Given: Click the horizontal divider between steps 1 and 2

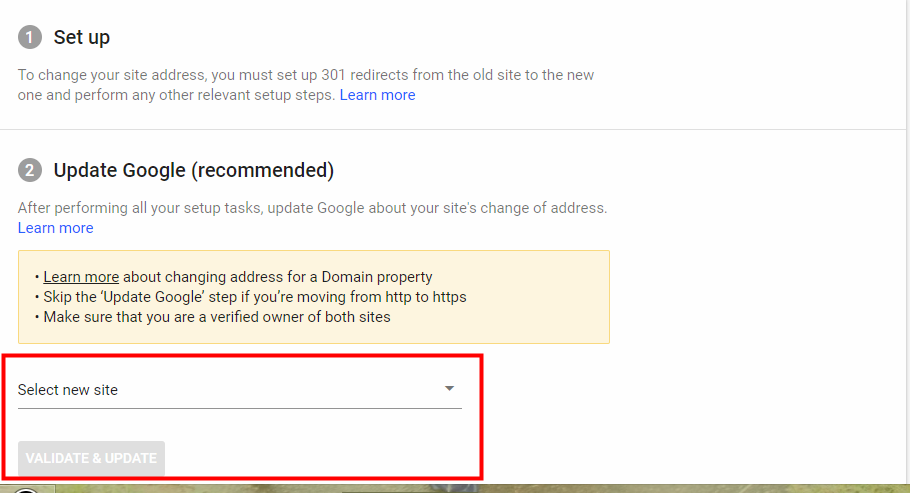Looking at the screenshot, I should 453,129.
